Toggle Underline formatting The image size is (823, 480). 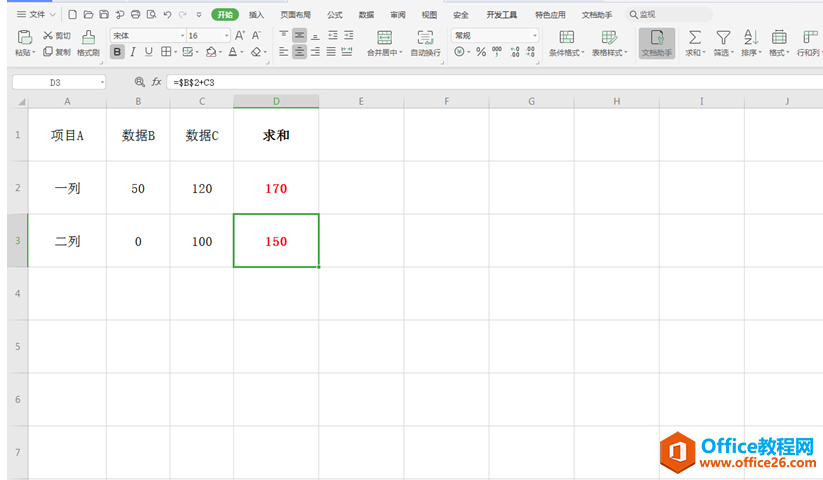149,52
